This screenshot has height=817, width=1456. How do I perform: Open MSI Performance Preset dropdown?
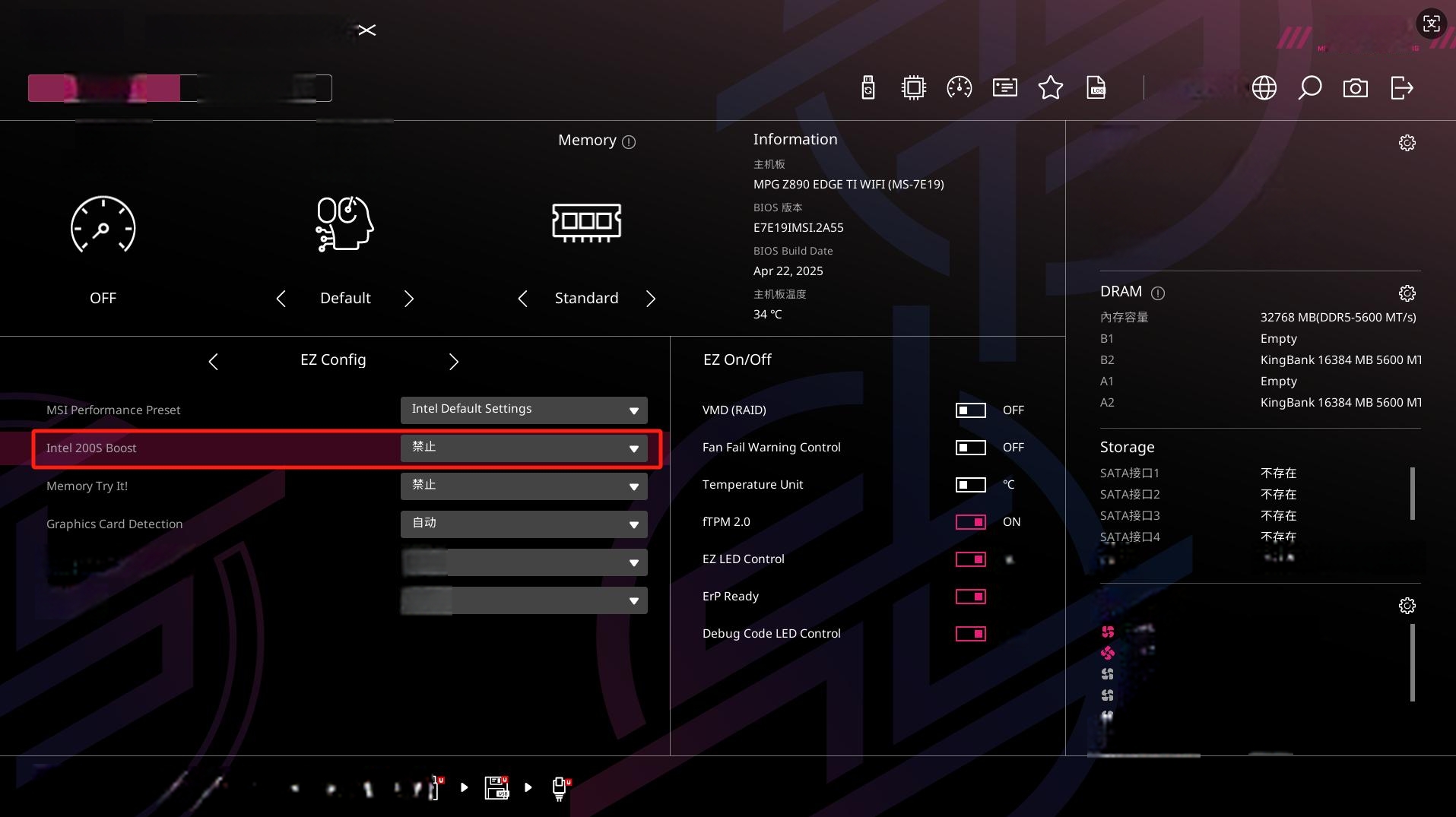524,410
